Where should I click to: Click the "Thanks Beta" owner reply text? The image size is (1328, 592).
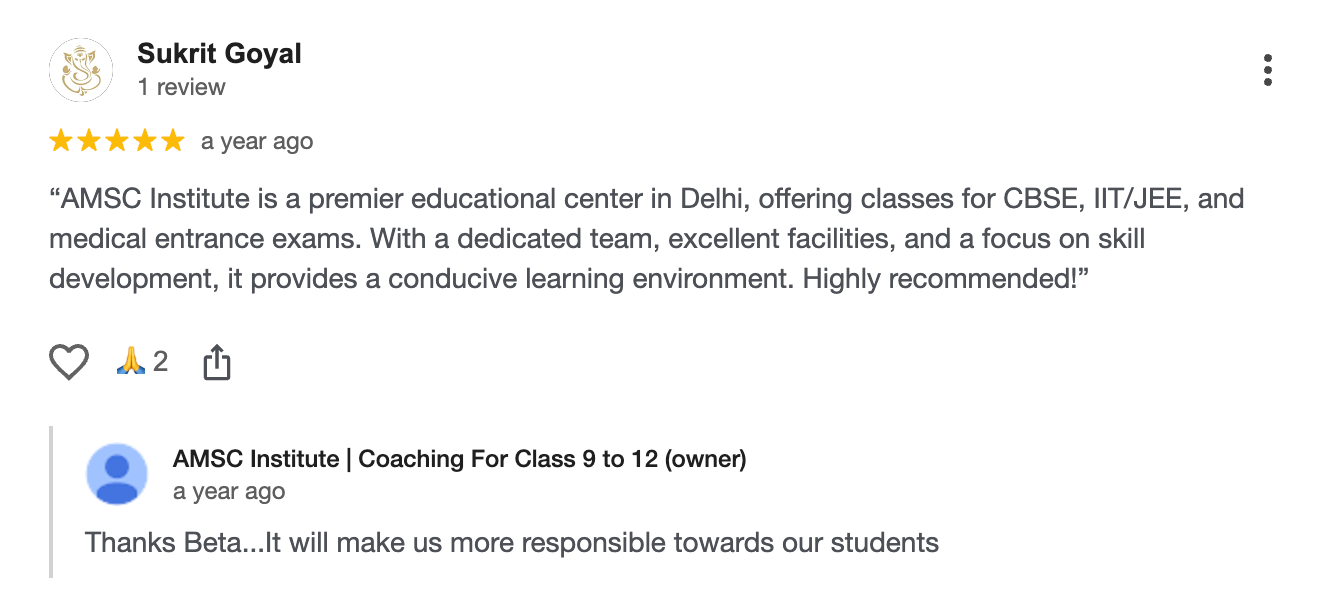tap(511, 543)
